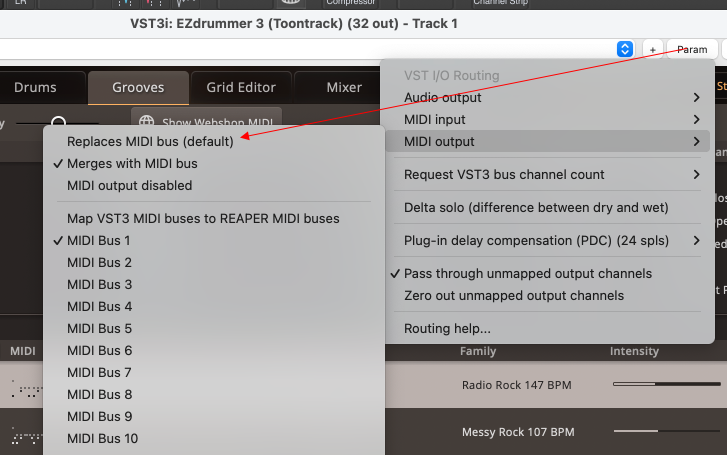This screenshot has height=455, width=727.
Task: Open Plug-in delay compensation (PDC) submenu
Action: [550, 240]
